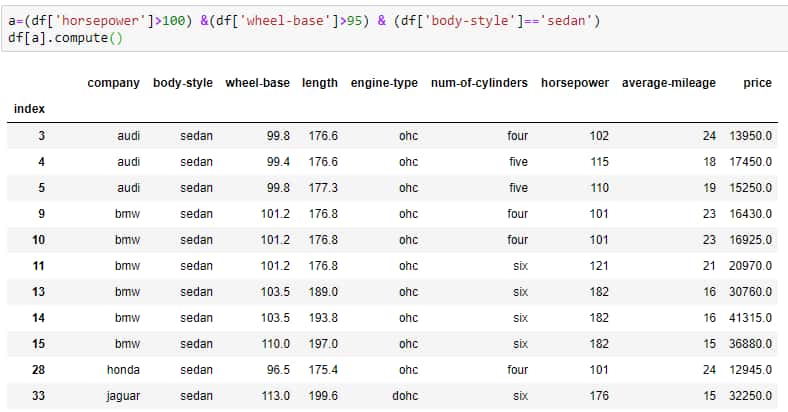Viewport: 788px width, 412px height.
Task: Click 'six' cylinders cell in jaguar row
Action: 521,396
